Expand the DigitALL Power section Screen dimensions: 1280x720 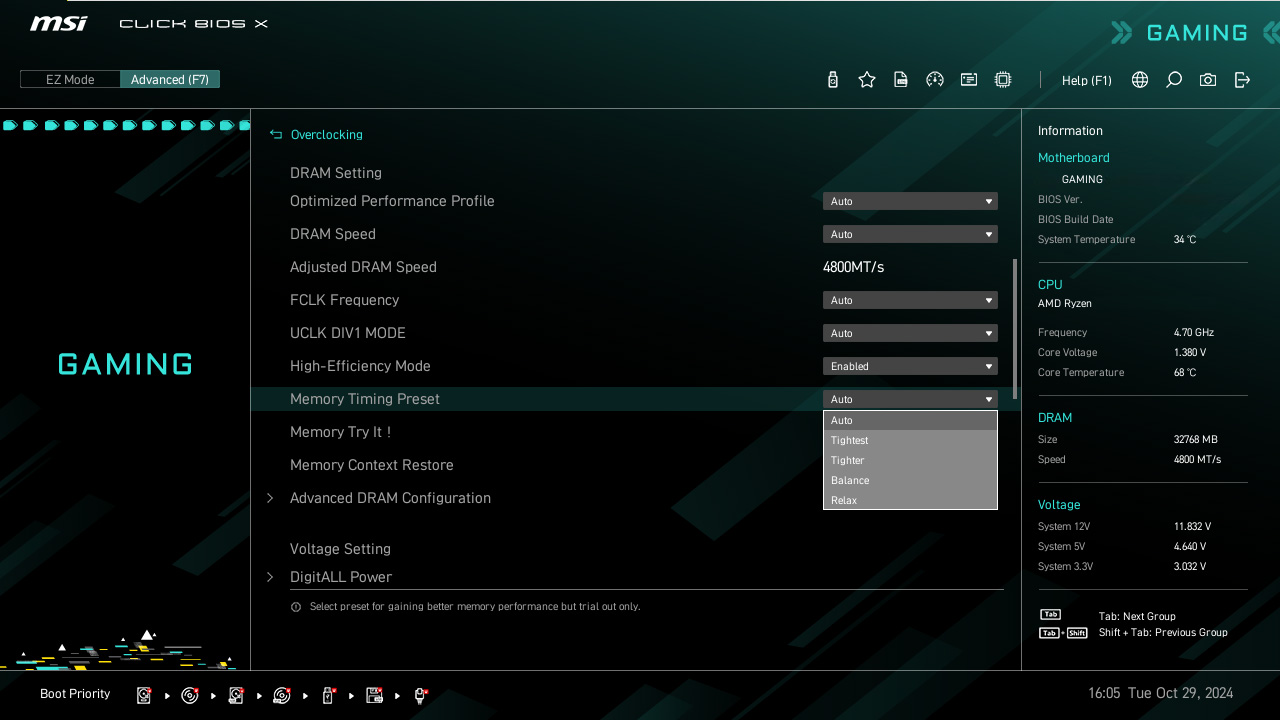340,577
